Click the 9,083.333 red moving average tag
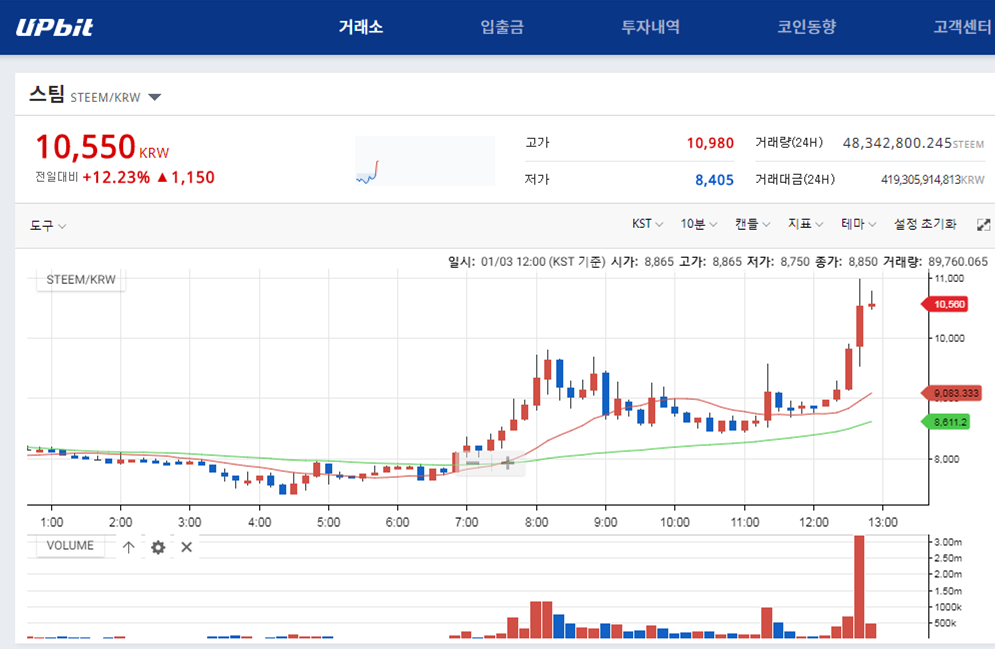The height and width of the screenshot is (649, 995). (x=951, y=393)
